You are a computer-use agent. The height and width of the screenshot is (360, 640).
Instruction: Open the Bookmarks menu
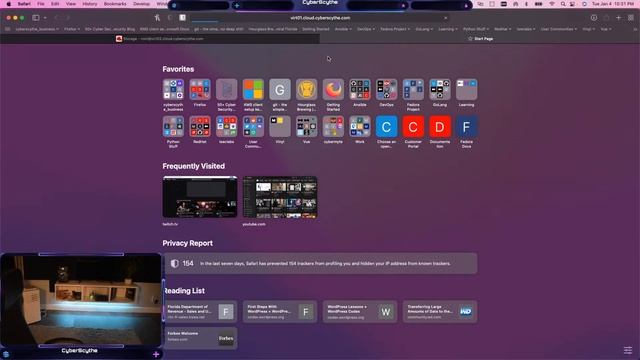115,4
